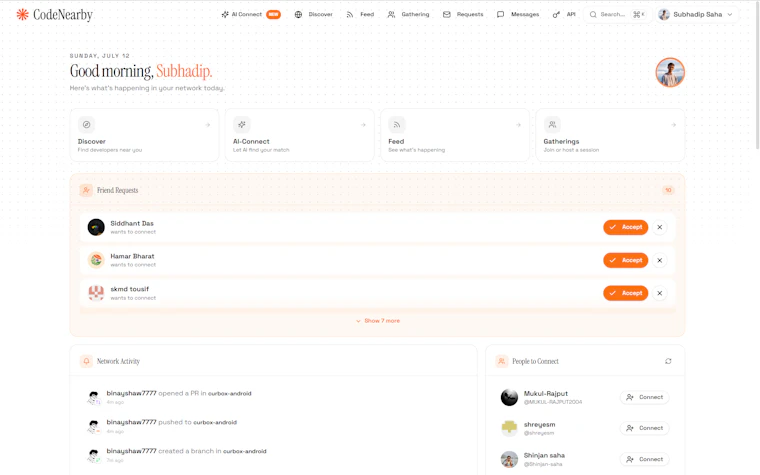760x475 pixels.
Task: Open the Discover card title
Action: 92,142
